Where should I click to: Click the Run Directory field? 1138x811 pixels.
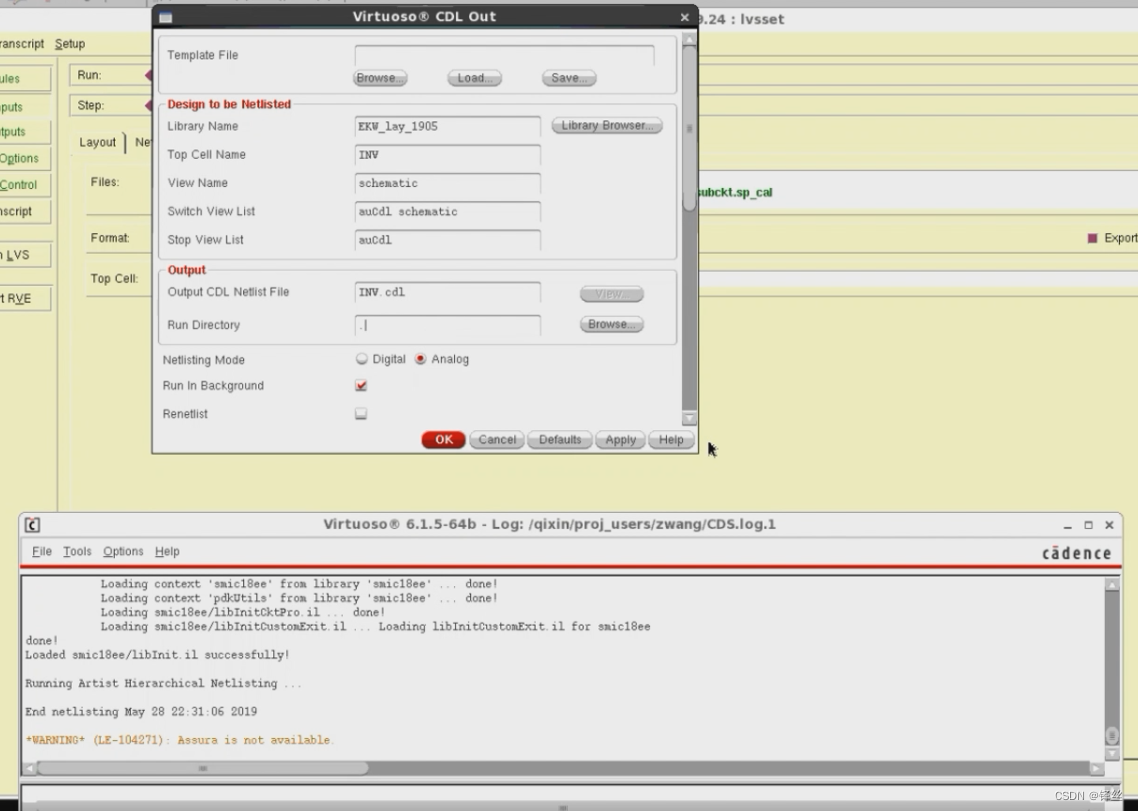[x=448, y=325]
